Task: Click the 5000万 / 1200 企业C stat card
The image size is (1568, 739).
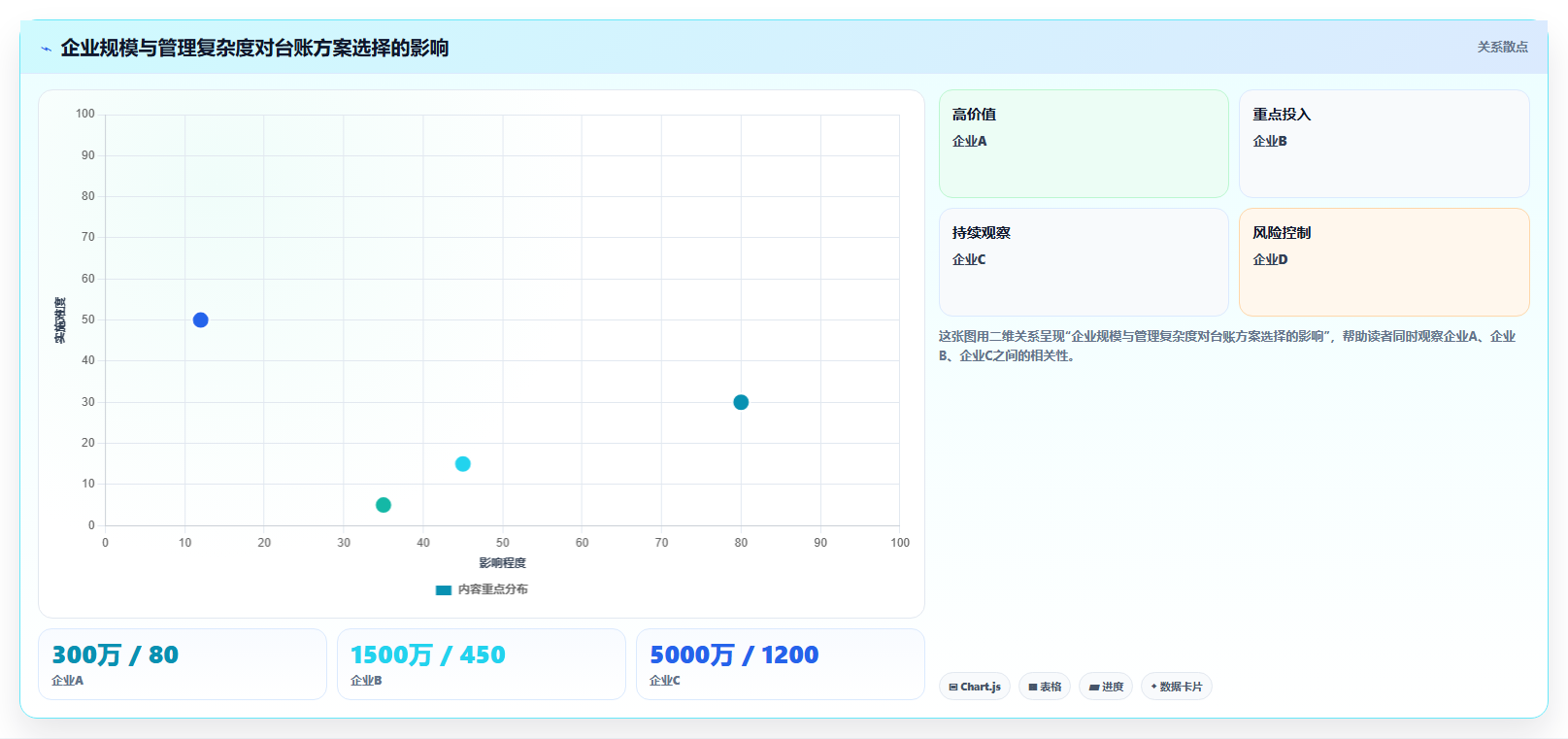Action: pyautogui.click(x=781, y=664)
